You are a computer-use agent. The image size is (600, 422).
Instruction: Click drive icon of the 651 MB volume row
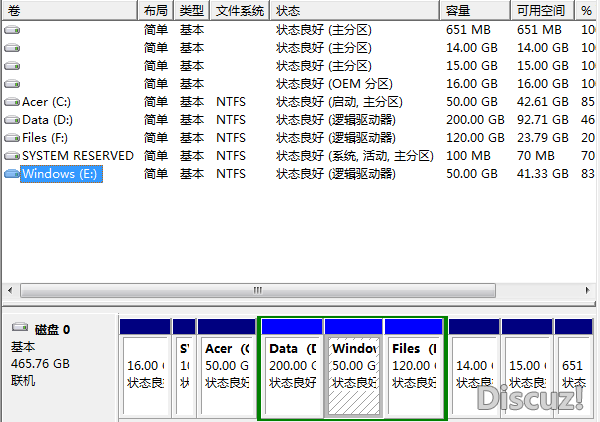point(12,30)
